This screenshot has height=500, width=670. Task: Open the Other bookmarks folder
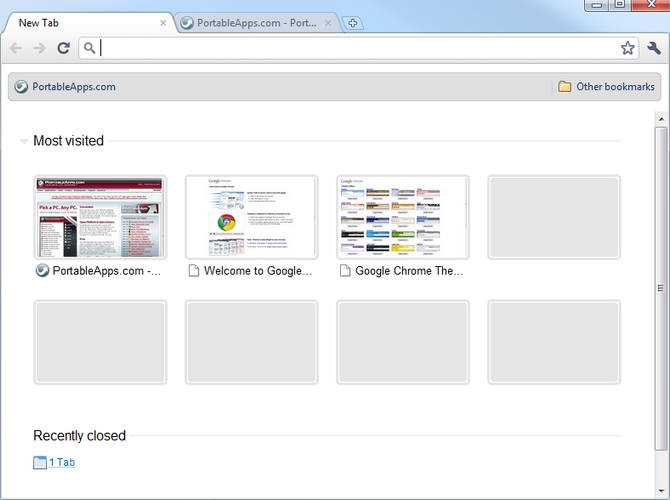(x=606, y=87)
